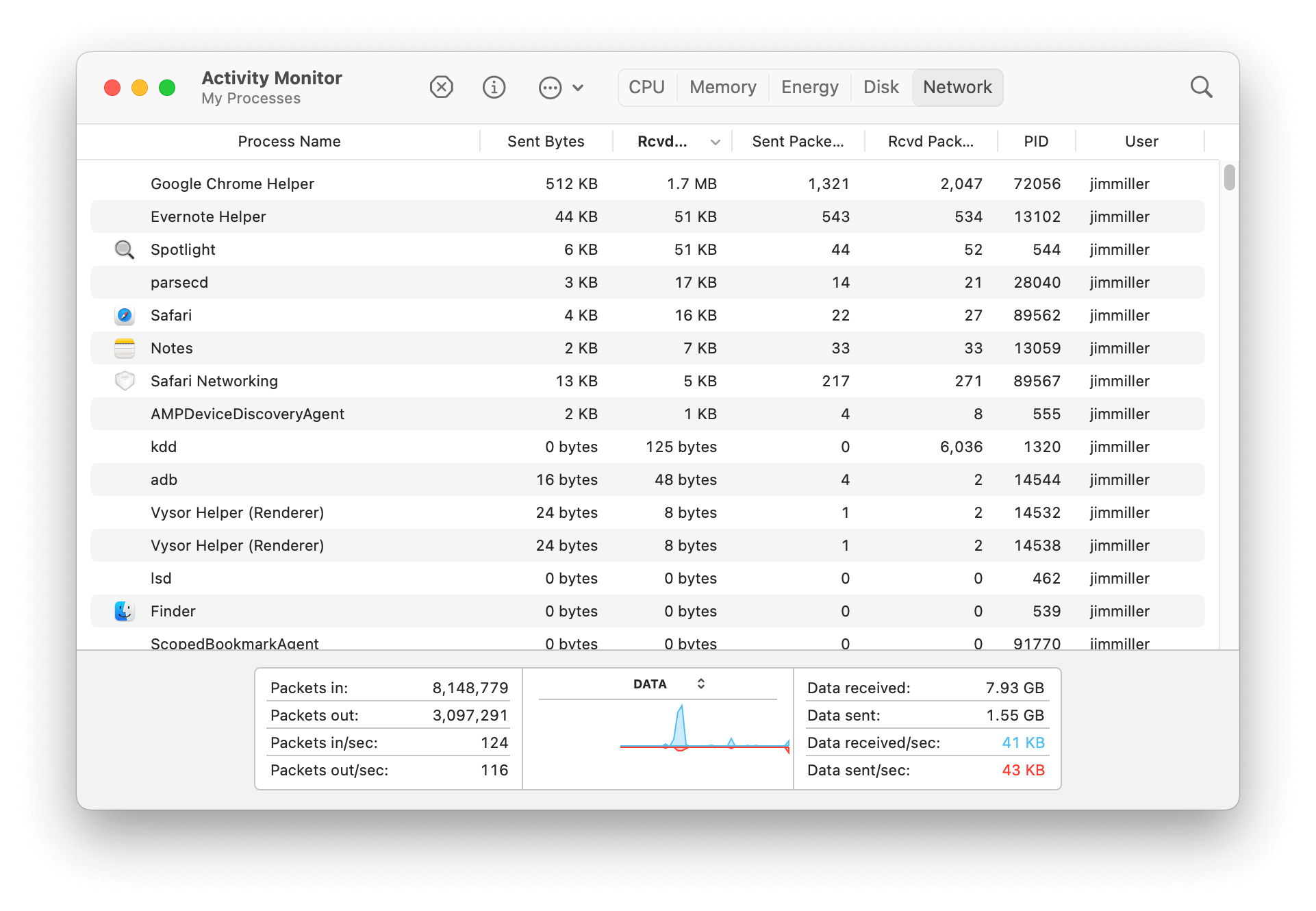The height and width of the screenshot is (911, 1316).
Task: Expand the chevron next to the ellipsis button
Action: pyautogui.click(x=579, y=87)
